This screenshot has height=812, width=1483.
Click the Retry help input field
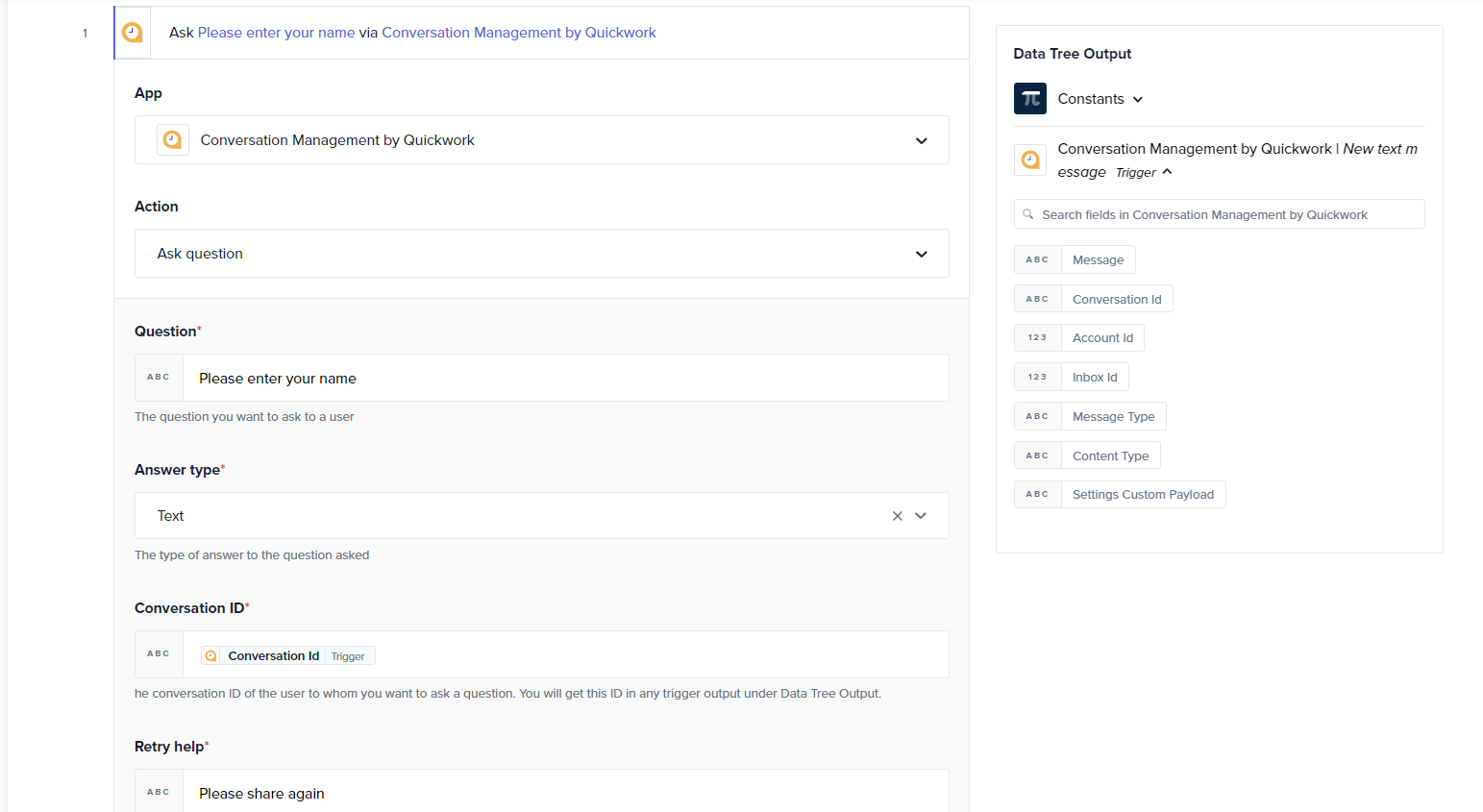[x=565, y=792]
